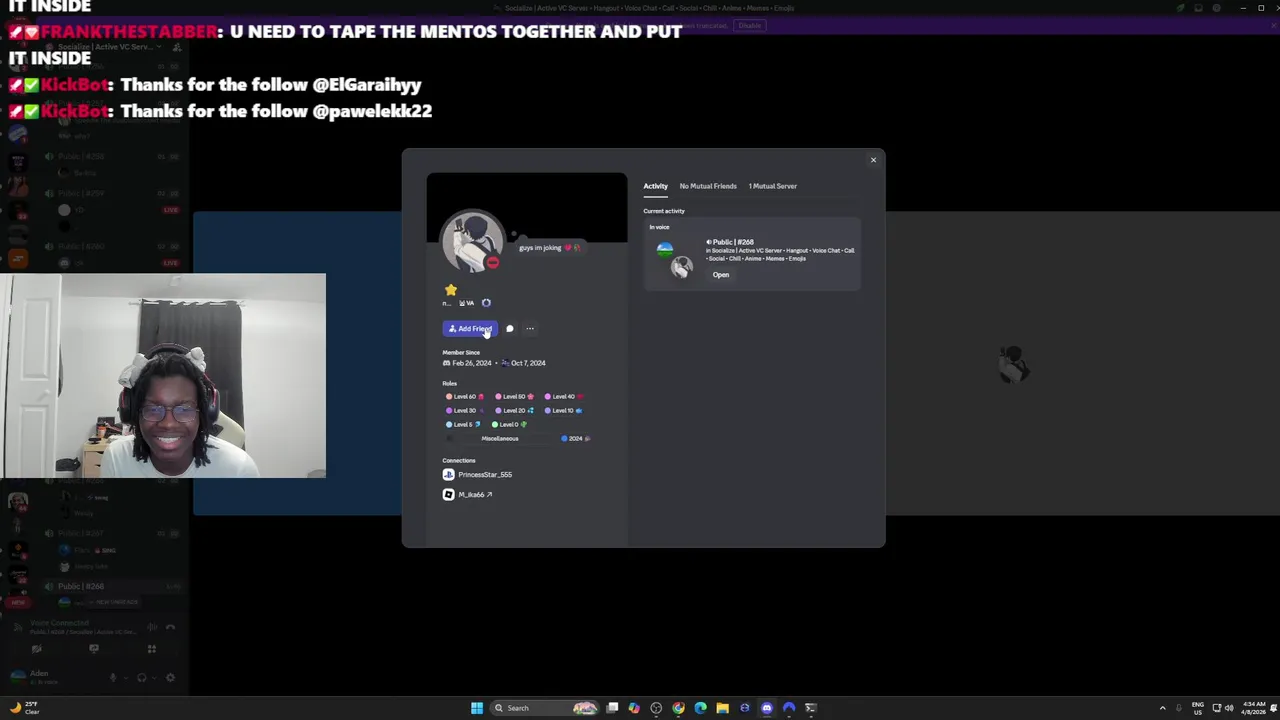Click the round badge icon beside the VA tag
The height and width of the screenshot is (720, 1280).
(486, 303)
